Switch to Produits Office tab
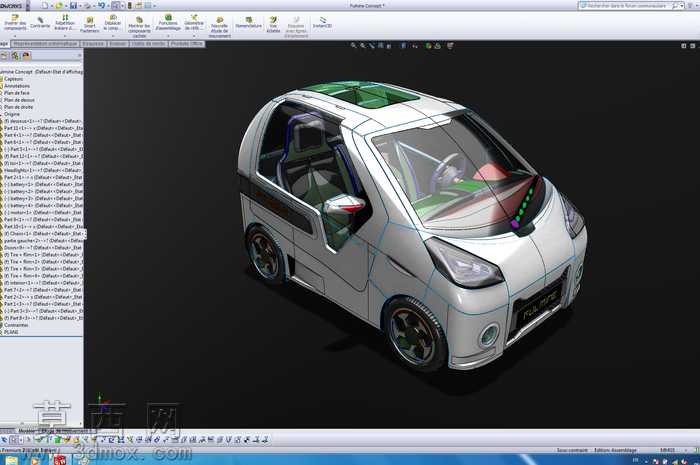This screenshot has width=700, height=465. 187,44
